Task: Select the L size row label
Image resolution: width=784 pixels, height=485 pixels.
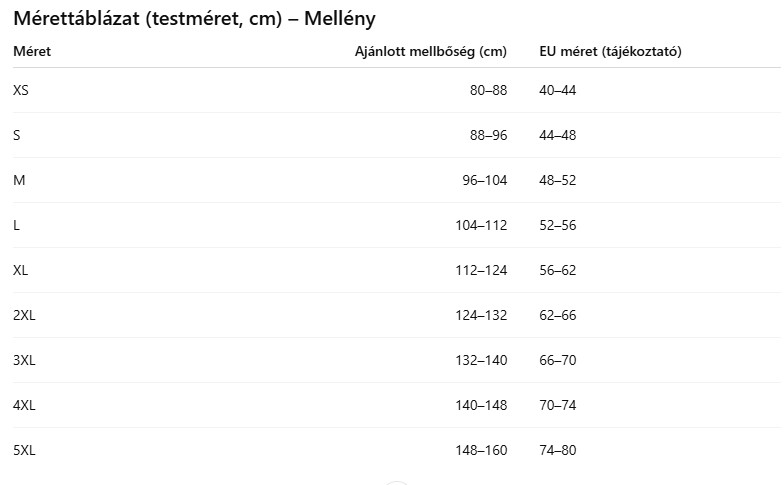Action: tap(17, 225)
